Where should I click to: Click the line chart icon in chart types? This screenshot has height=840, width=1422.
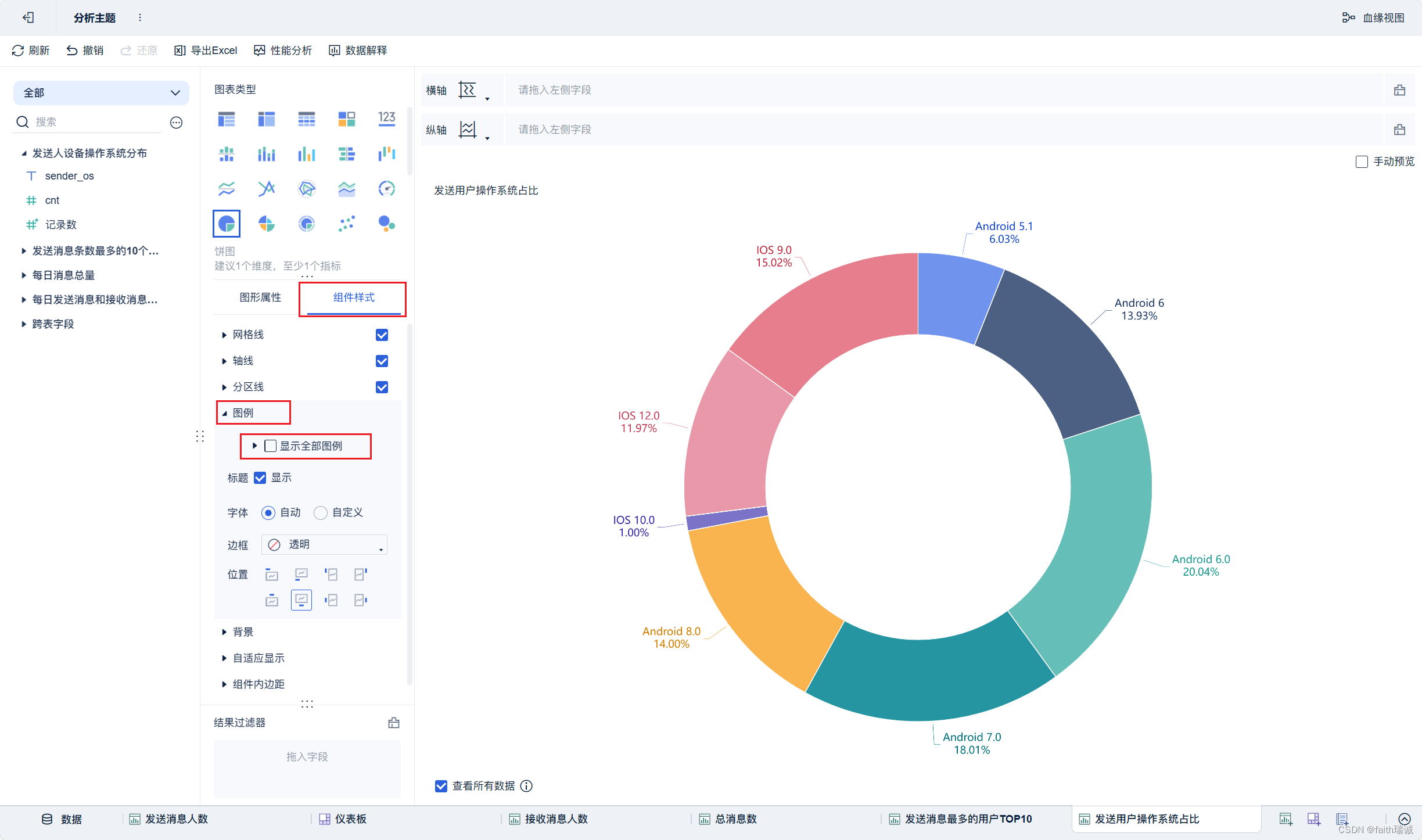tap(226, 187)
